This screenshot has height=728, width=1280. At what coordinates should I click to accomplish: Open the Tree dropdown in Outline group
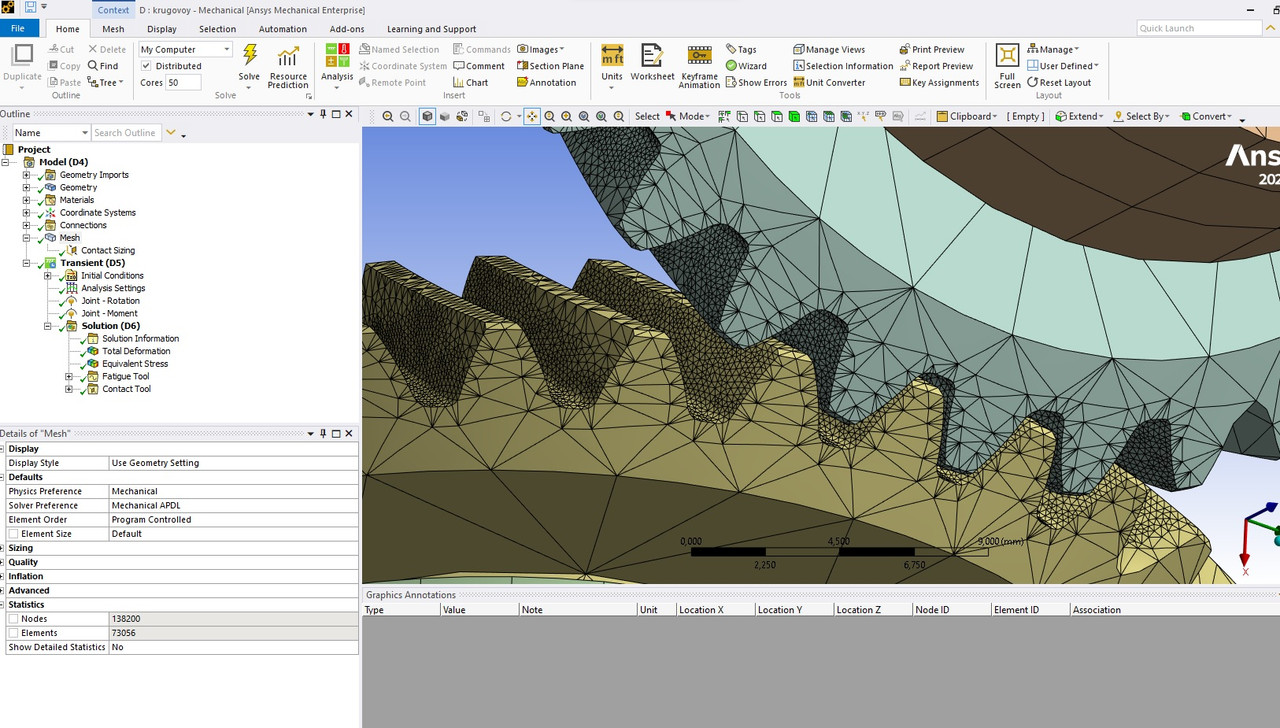[106, 83]
